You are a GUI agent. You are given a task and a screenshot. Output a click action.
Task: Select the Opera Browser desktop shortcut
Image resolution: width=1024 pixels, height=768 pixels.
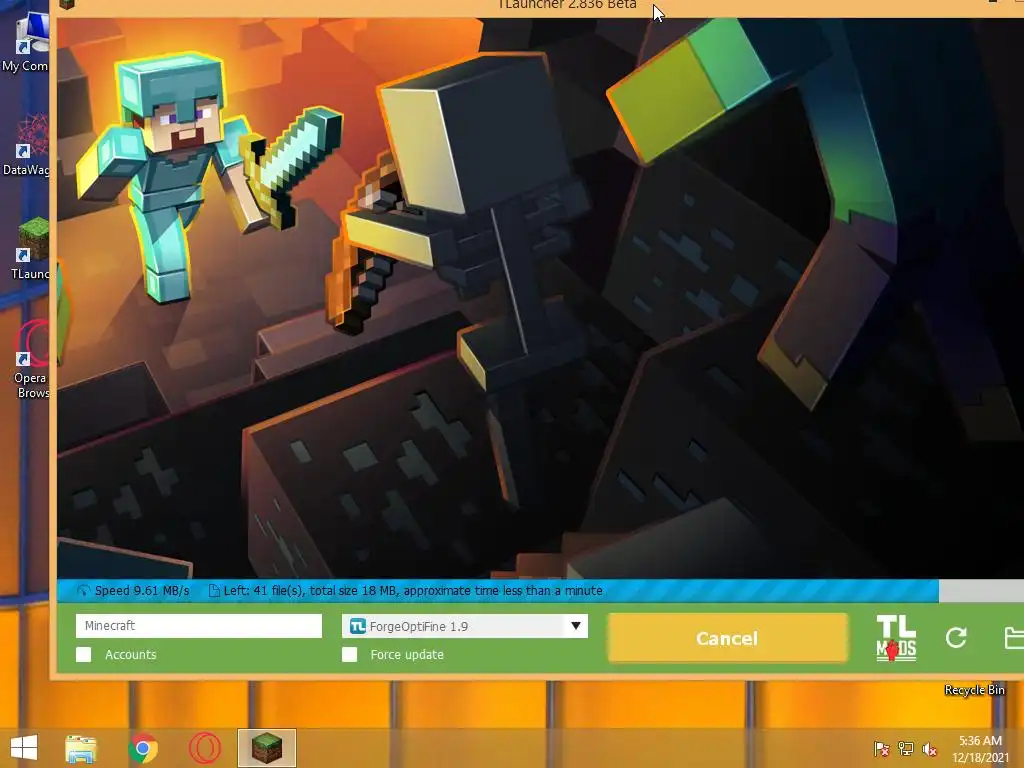coord(30,359)
